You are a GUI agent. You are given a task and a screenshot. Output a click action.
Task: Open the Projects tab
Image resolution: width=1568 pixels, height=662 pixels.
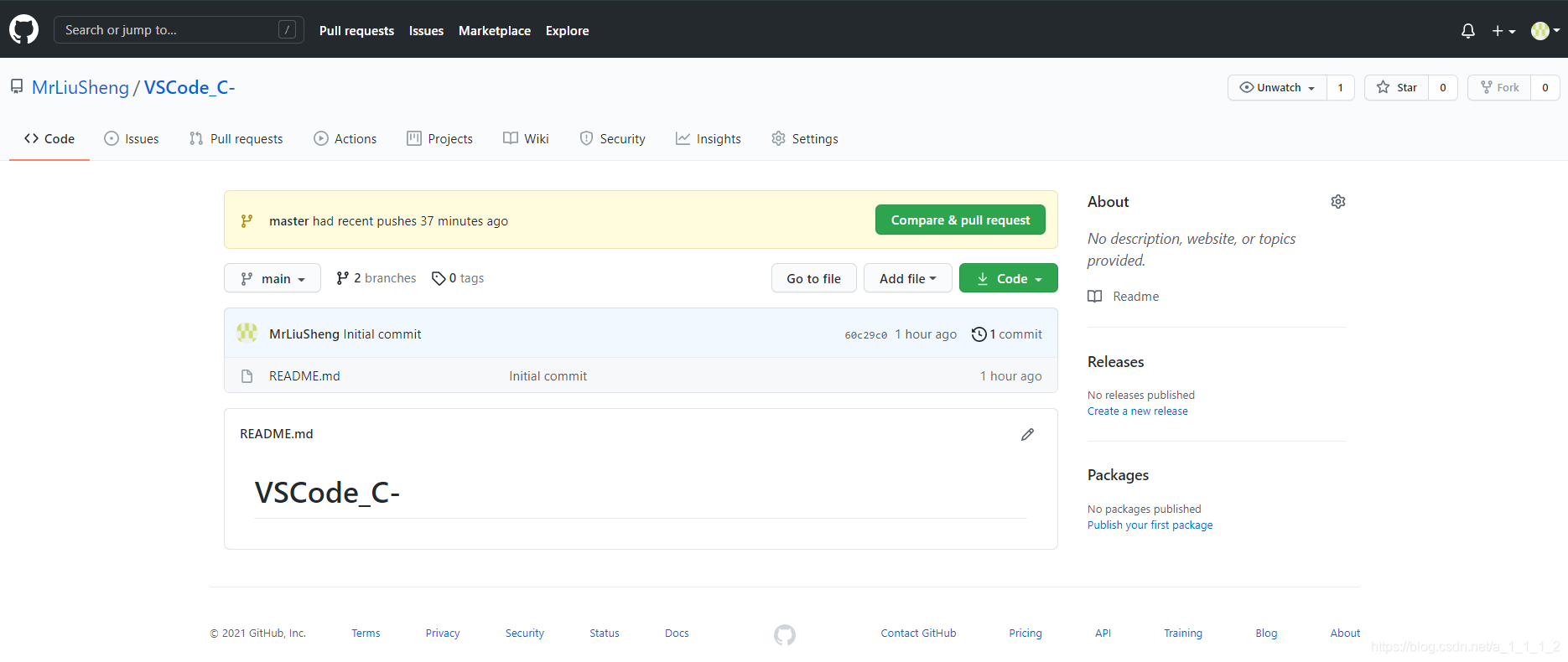coord(440,139)
